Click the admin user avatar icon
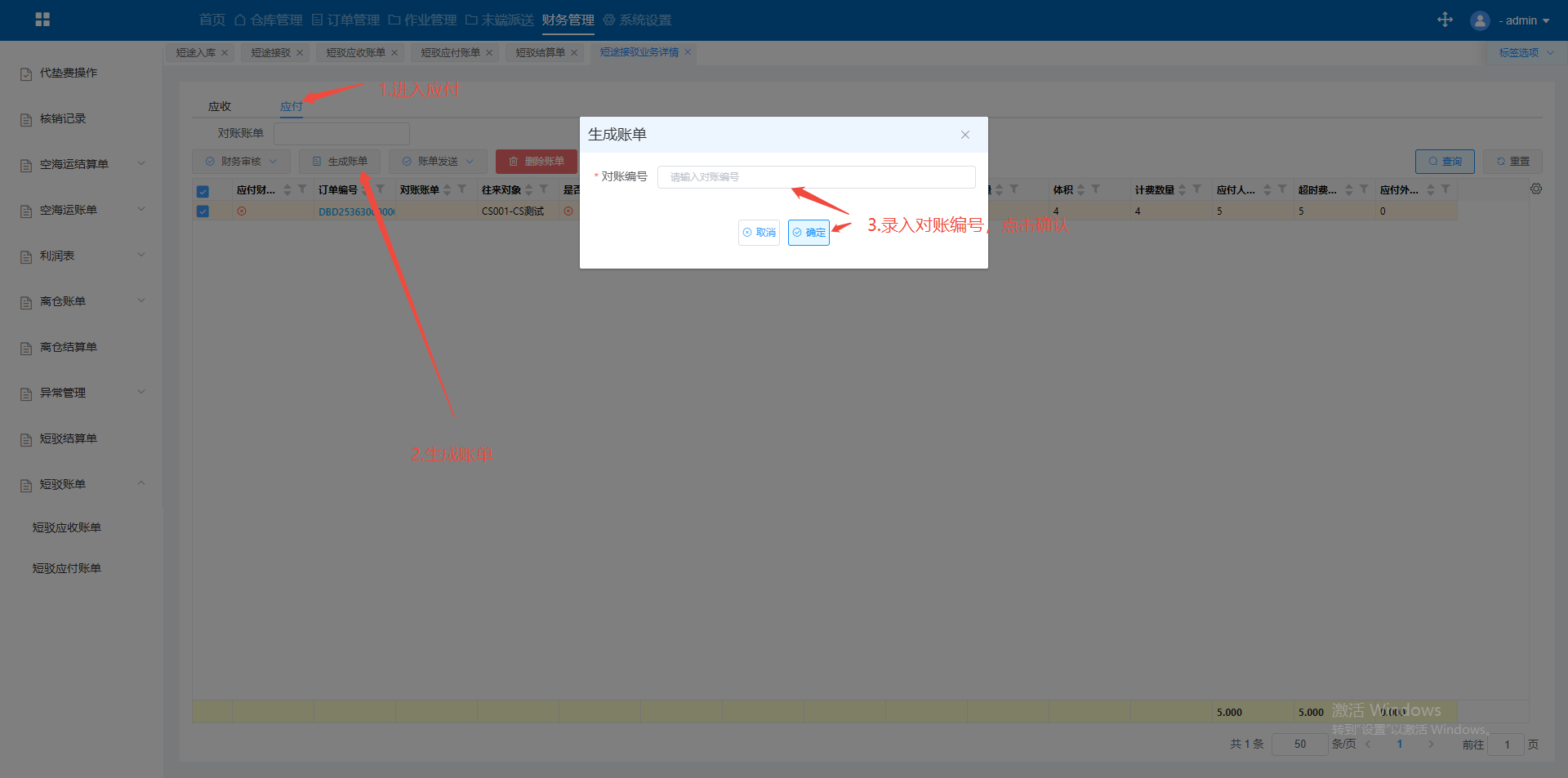 click(x=1480, y=20)
